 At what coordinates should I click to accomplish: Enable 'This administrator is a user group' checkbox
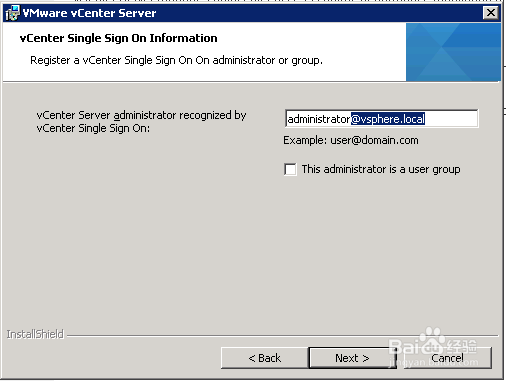pos(290,169)
